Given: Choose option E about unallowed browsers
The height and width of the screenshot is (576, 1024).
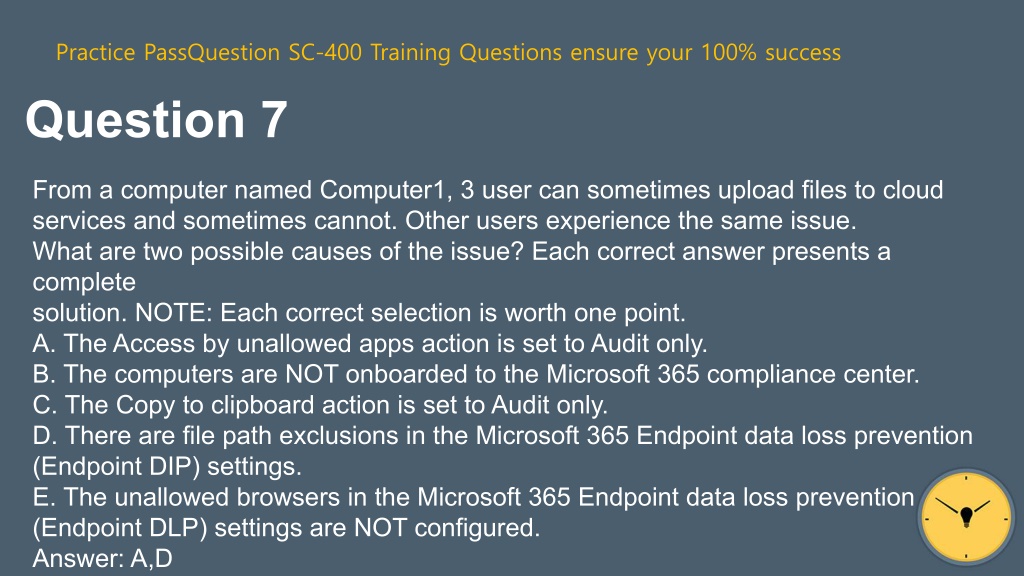Looking at the screenshot, I should (x=473, y=512).
